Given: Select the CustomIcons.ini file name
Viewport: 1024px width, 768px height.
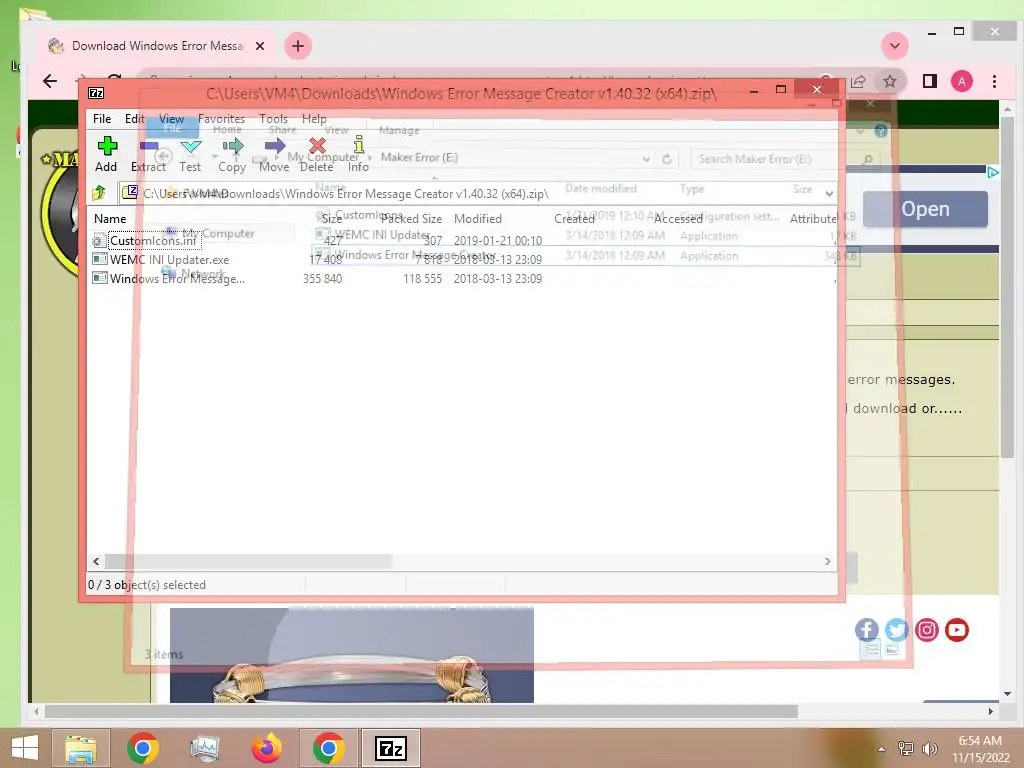Looking at the screenshot, I should click(153, 241).
